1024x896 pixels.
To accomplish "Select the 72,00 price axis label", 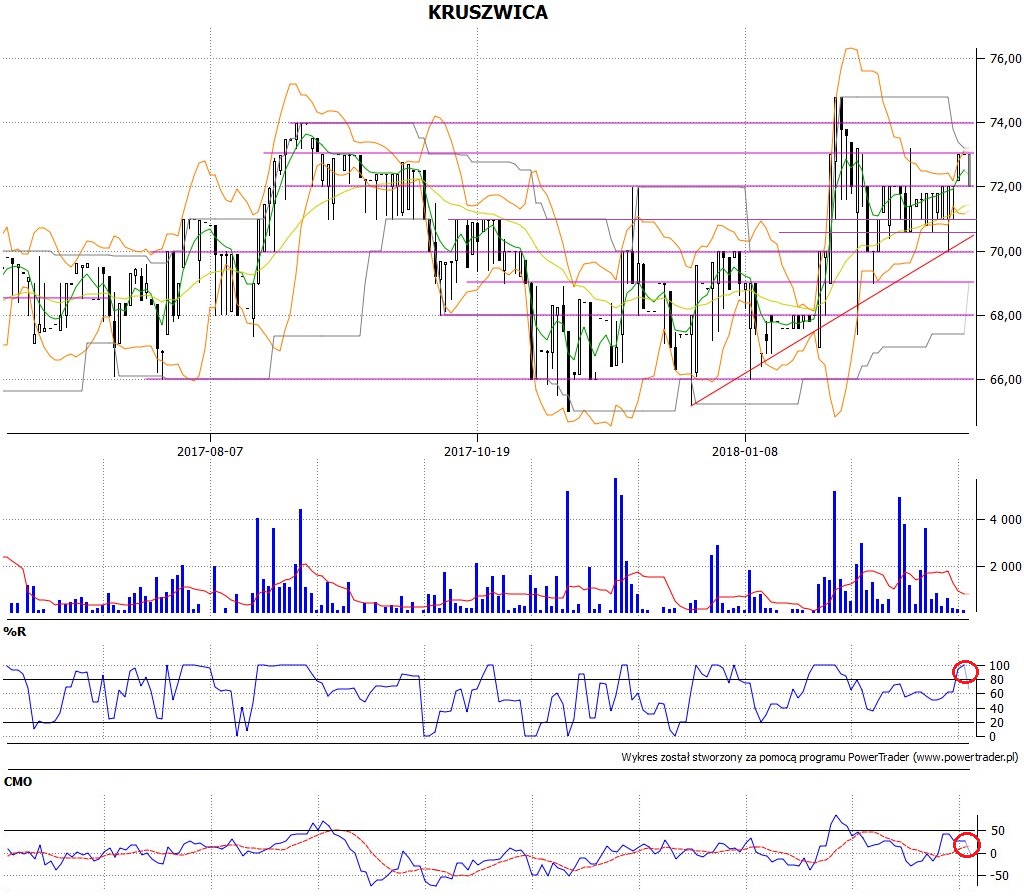I will coord(1005,187).
